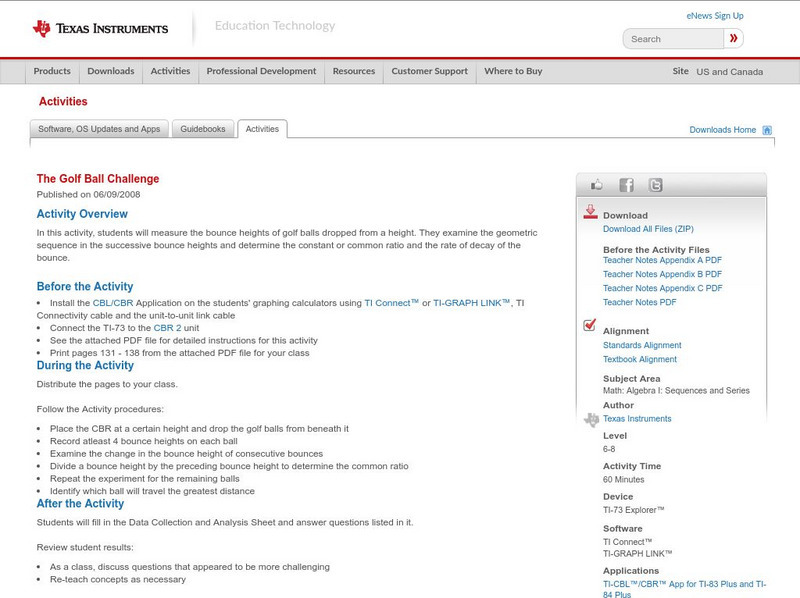
Task: Click the Texas Instruments logo
Action: click(100, 29)
